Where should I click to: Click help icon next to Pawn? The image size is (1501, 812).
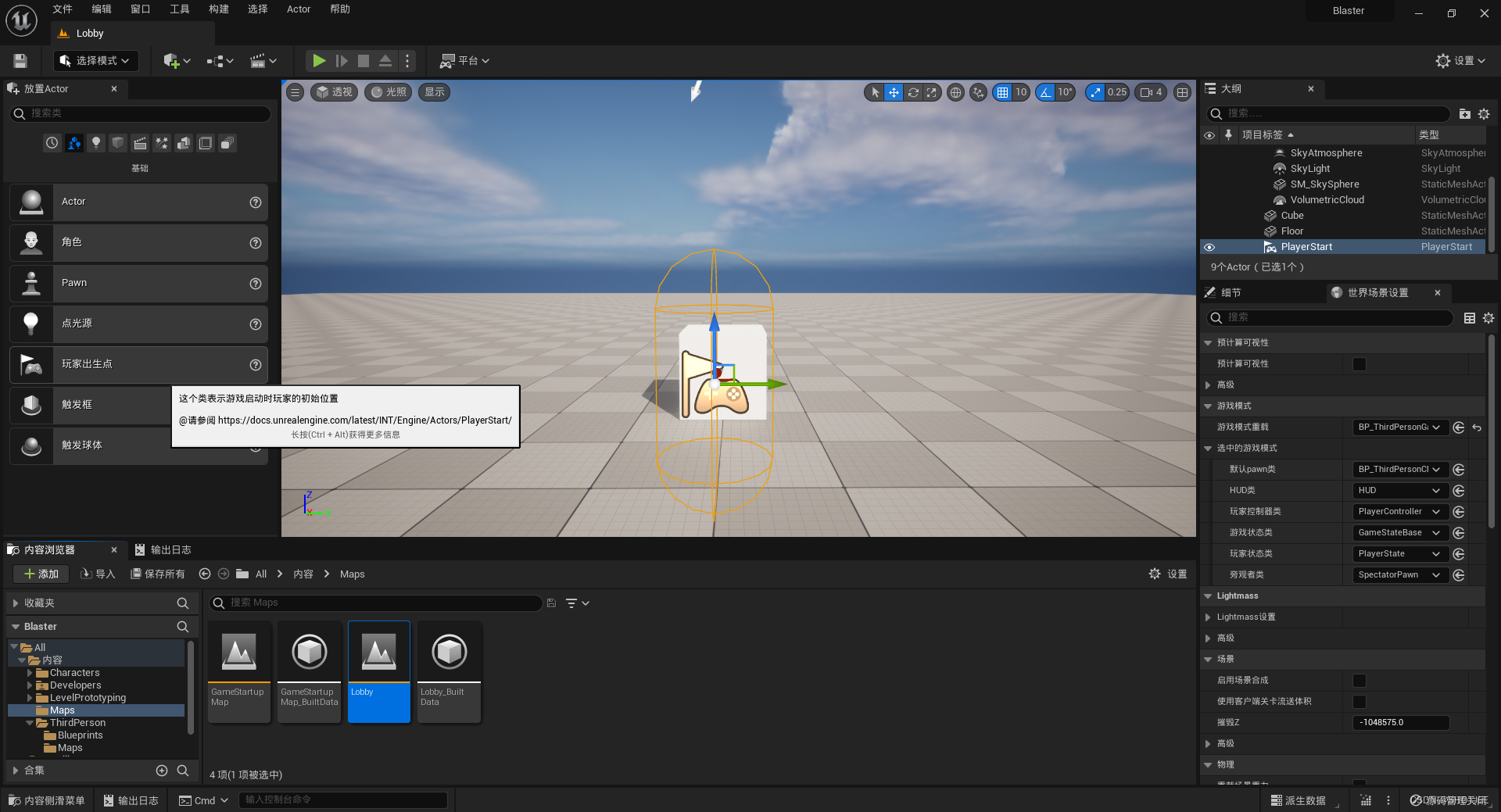[255, 284]
